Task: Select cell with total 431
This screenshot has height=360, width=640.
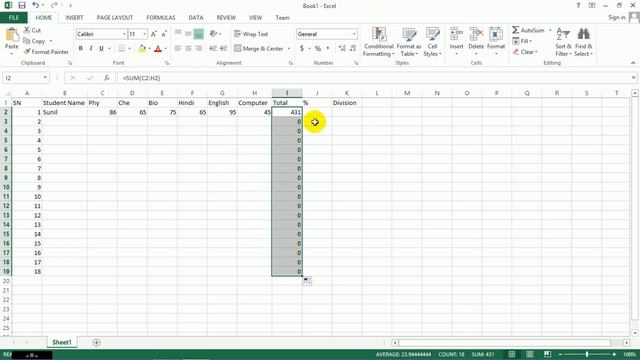Action: pos(287,112)
